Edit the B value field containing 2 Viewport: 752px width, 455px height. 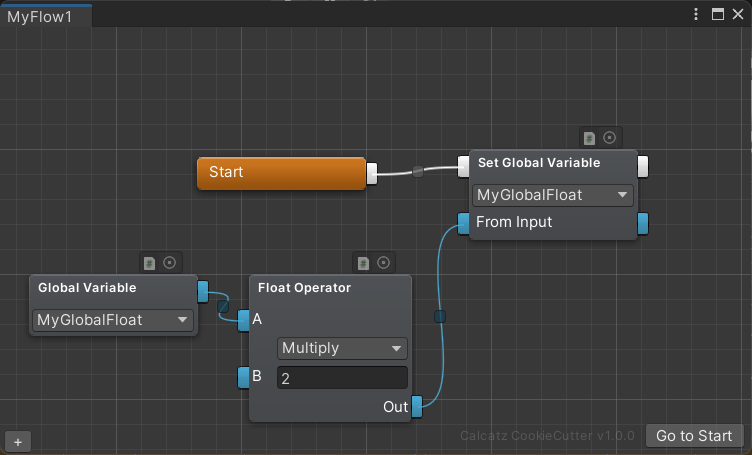click(x=342, y=378)
